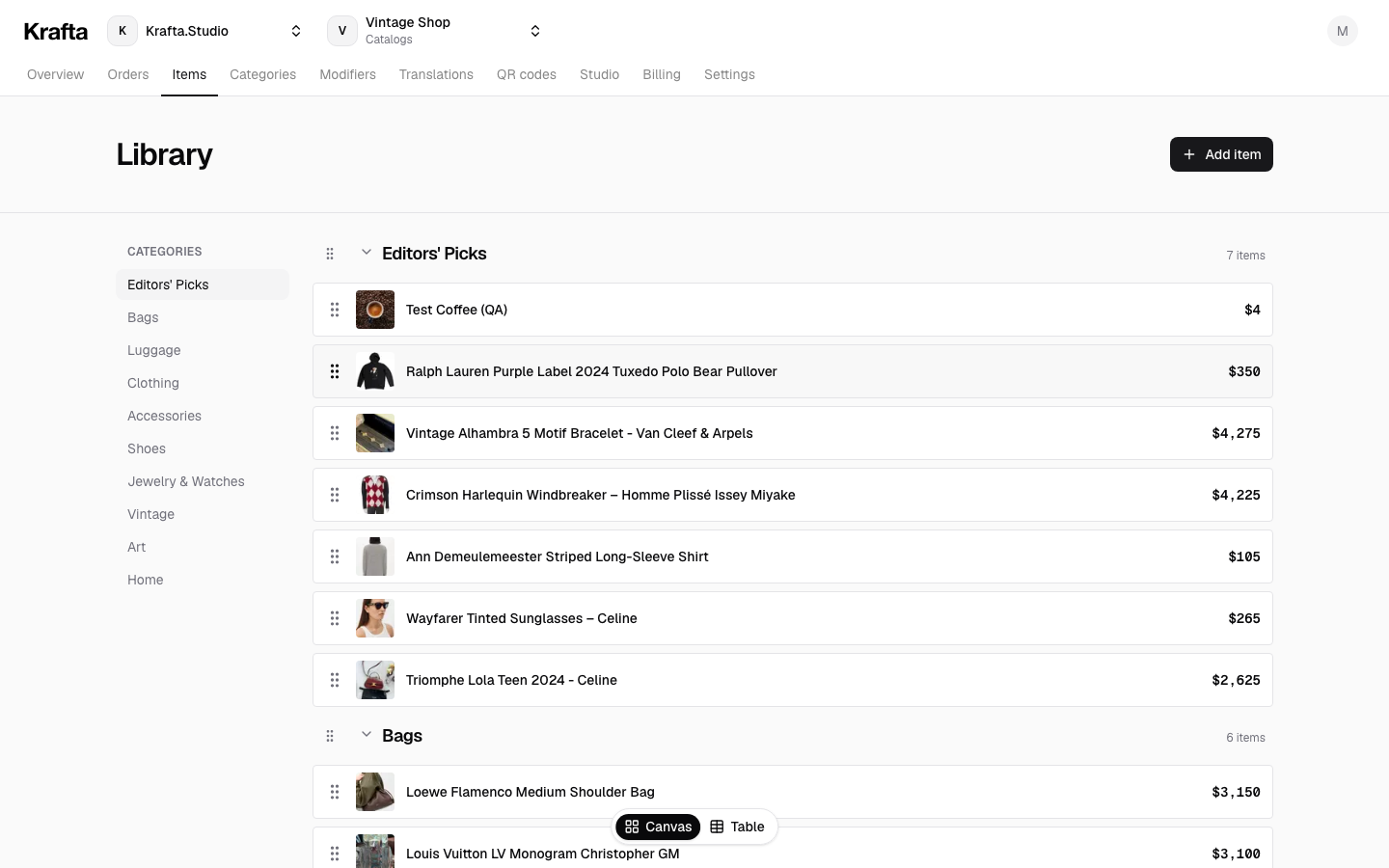Open the Settings tab

point(729,74)
